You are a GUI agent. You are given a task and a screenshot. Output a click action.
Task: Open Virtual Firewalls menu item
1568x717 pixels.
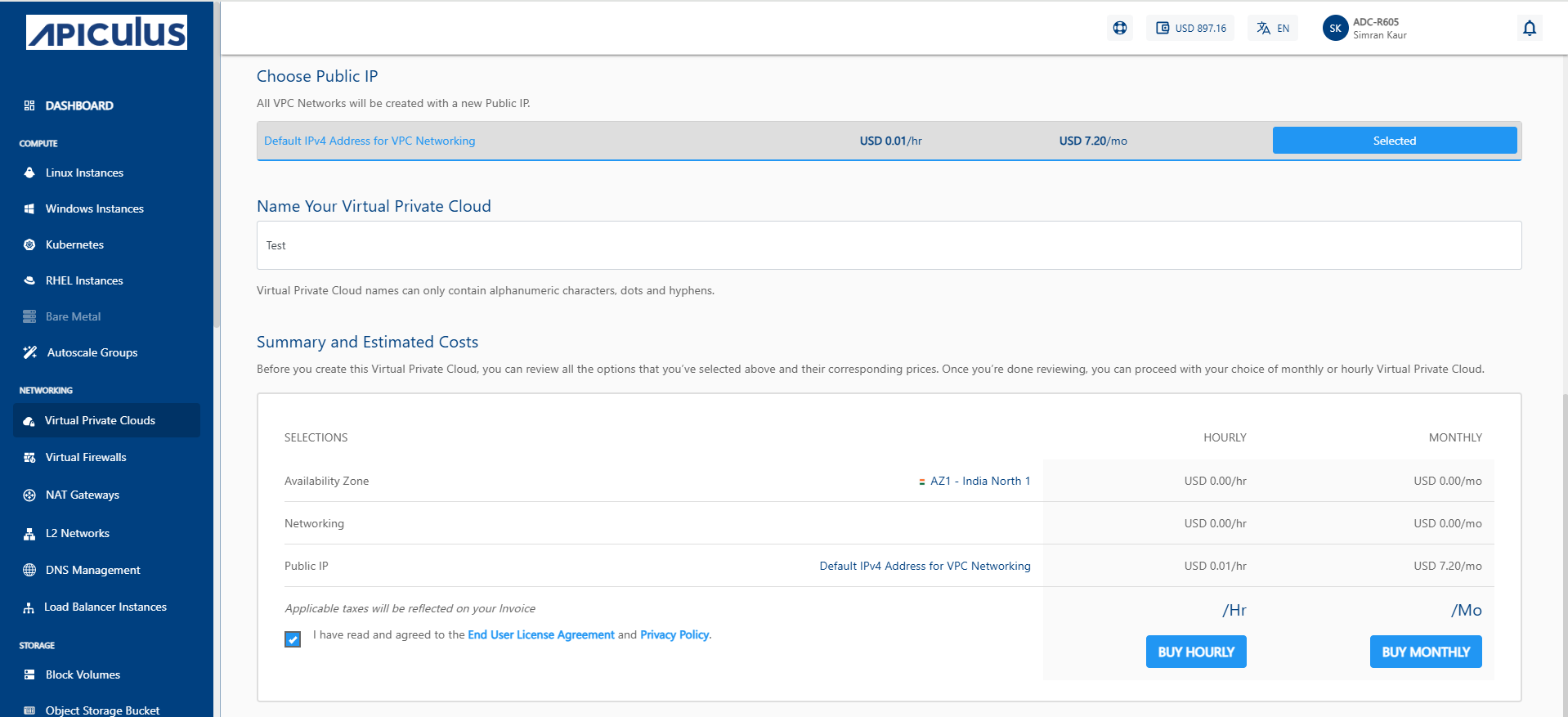click(x=86, y=457)
